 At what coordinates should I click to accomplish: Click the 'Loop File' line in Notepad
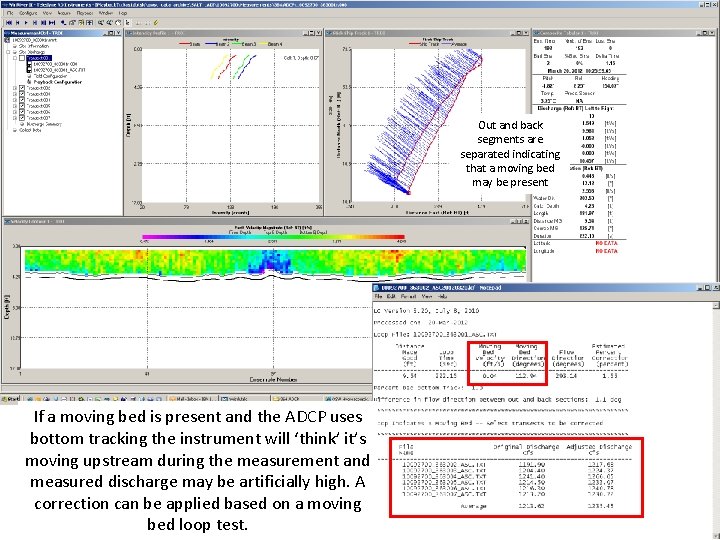(x=435, y=334)
